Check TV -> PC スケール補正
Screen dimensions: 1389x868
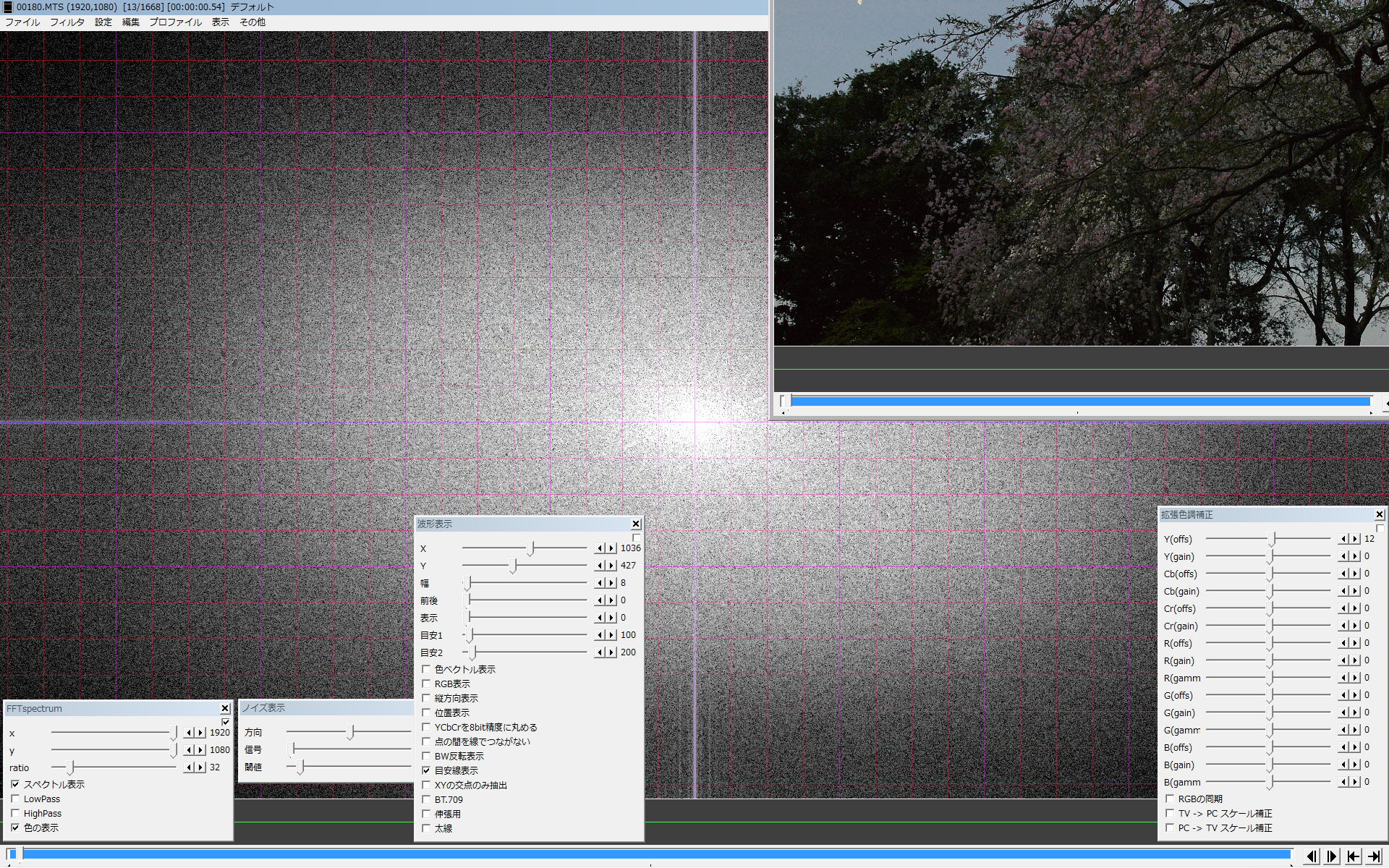point(1170,814)
